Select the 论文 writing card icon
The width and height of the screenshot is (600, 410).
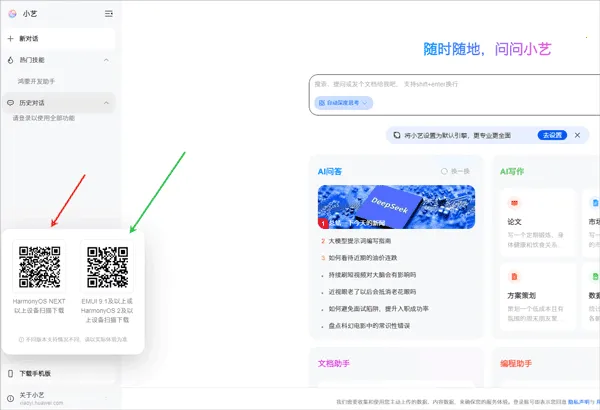(514, 204)
